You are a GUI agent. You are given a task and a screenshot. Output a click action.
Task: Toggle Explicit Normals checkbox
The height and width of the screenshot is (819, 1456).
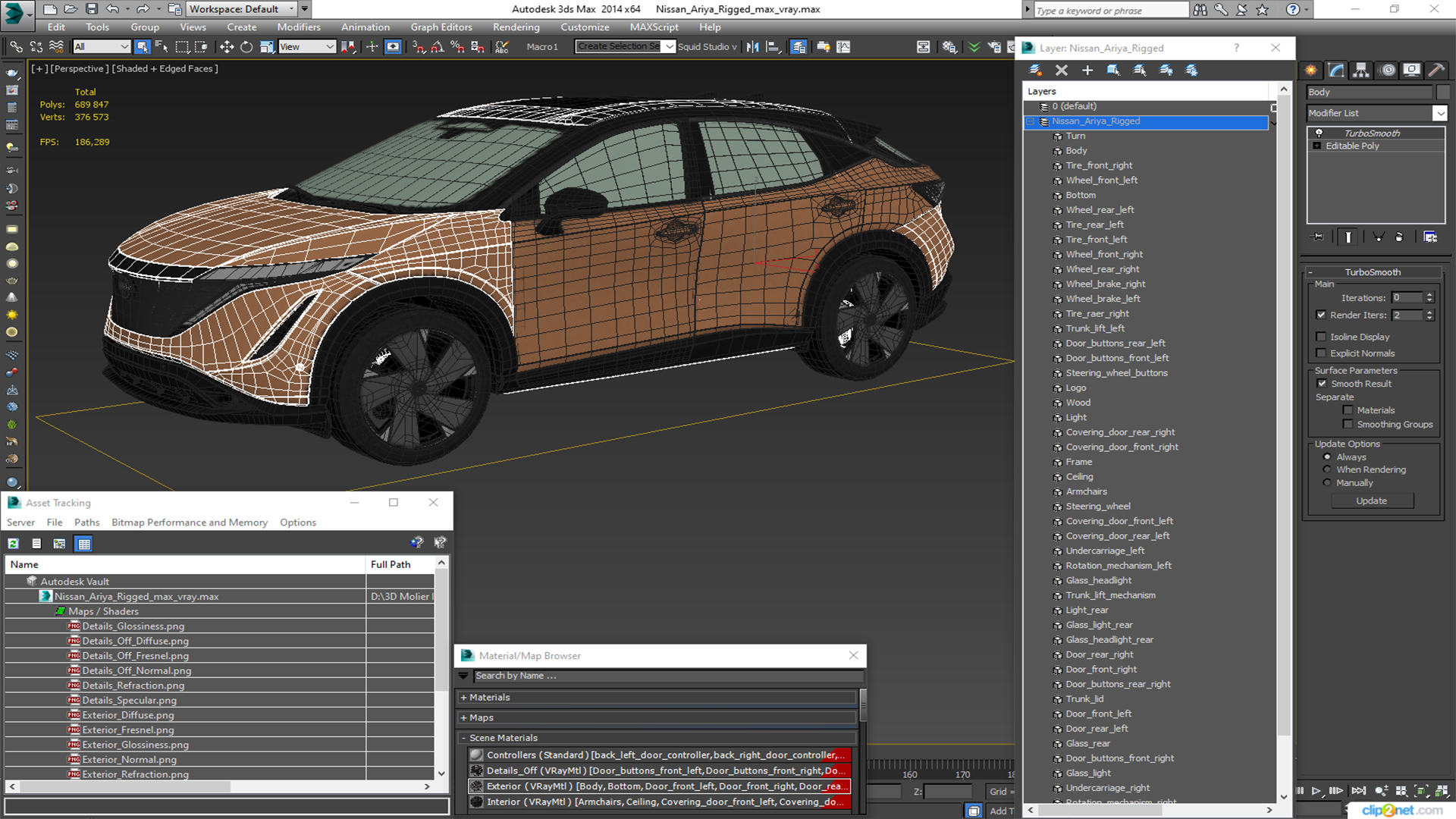(x=1321, y=353)
